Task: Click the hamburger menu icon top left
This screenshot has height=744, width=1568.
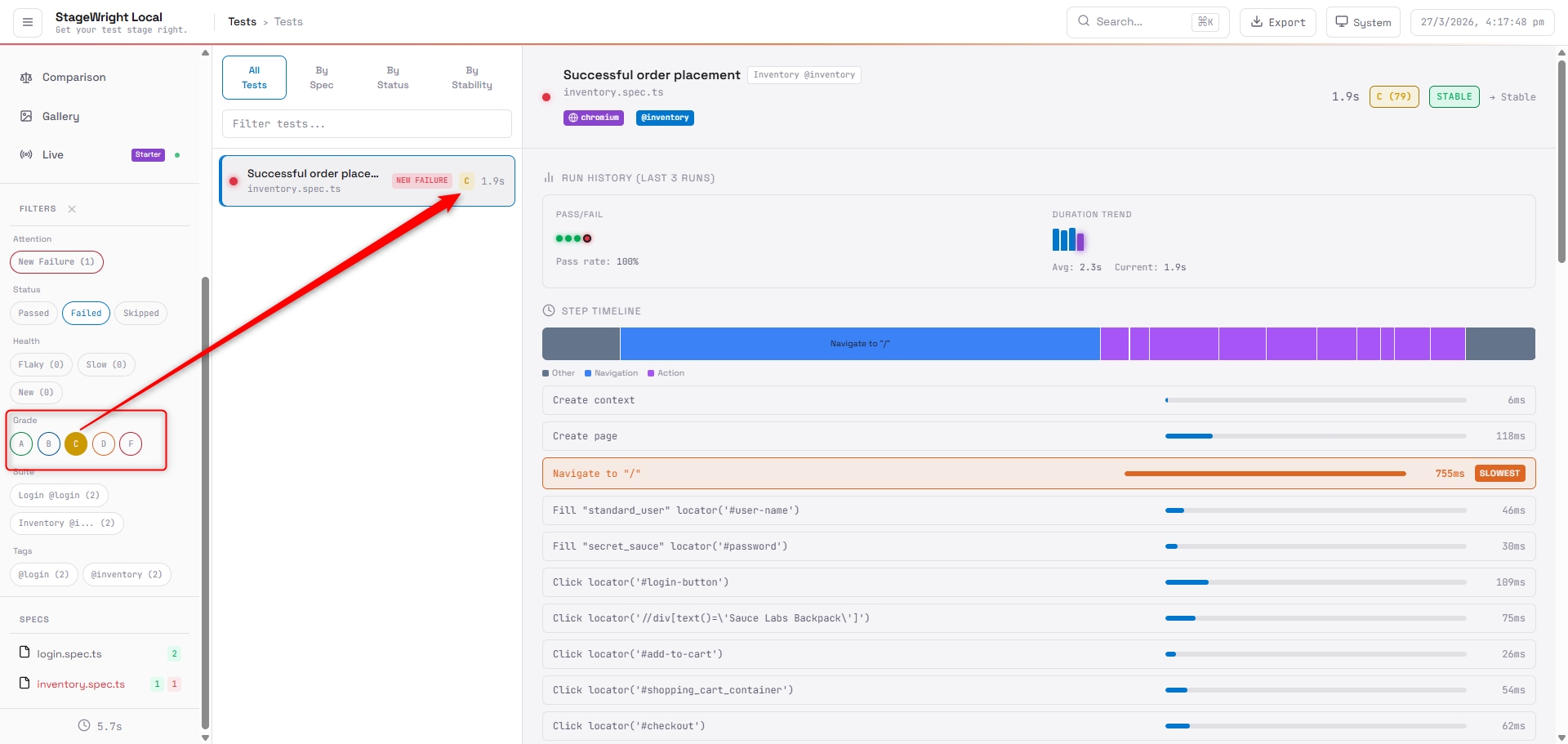Action: pyautogui.click(x=27, y=22)
